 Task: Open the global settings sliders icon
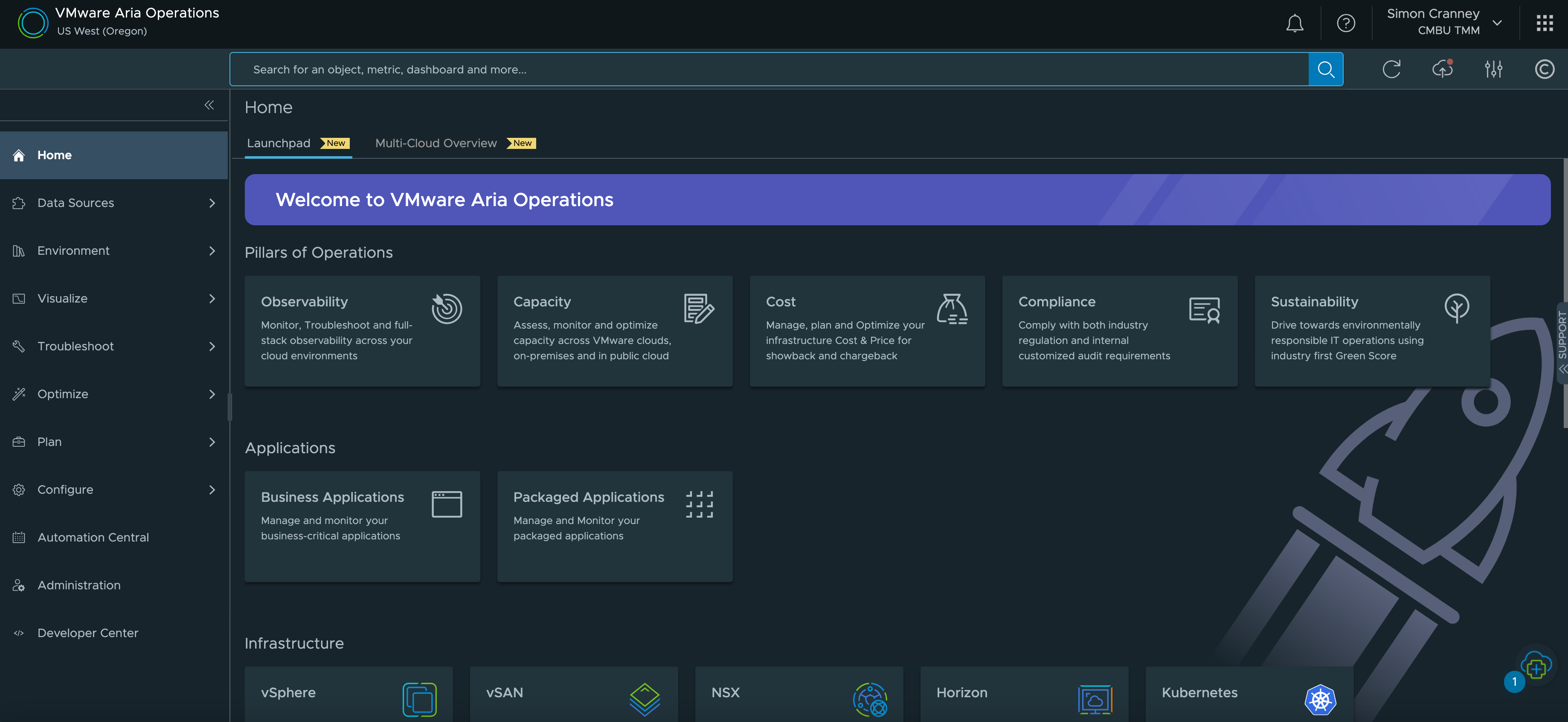1493,70
